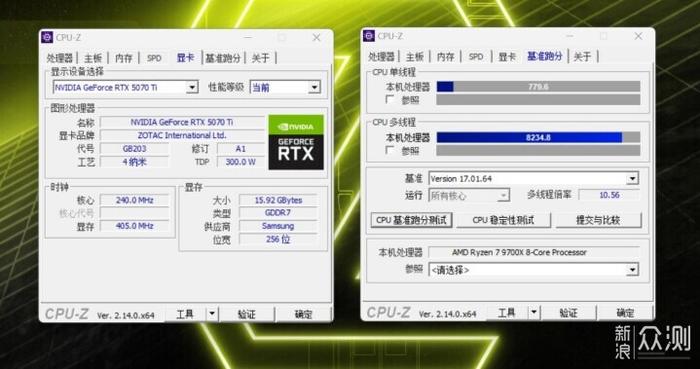Open 基准跑分 tab in left window
This screenshot has width=700, height=369.
click(x=223, y=58)
